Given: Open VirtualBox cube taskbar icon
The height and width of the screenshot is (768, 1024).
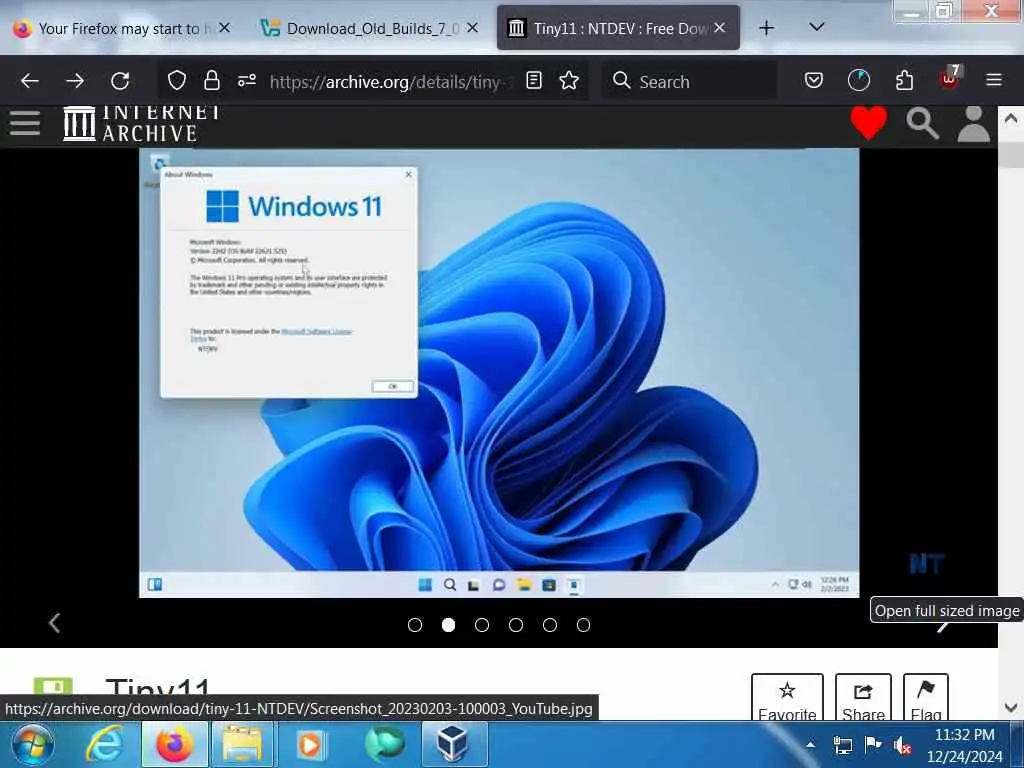Looking at the screenshot, I should 453,744.
